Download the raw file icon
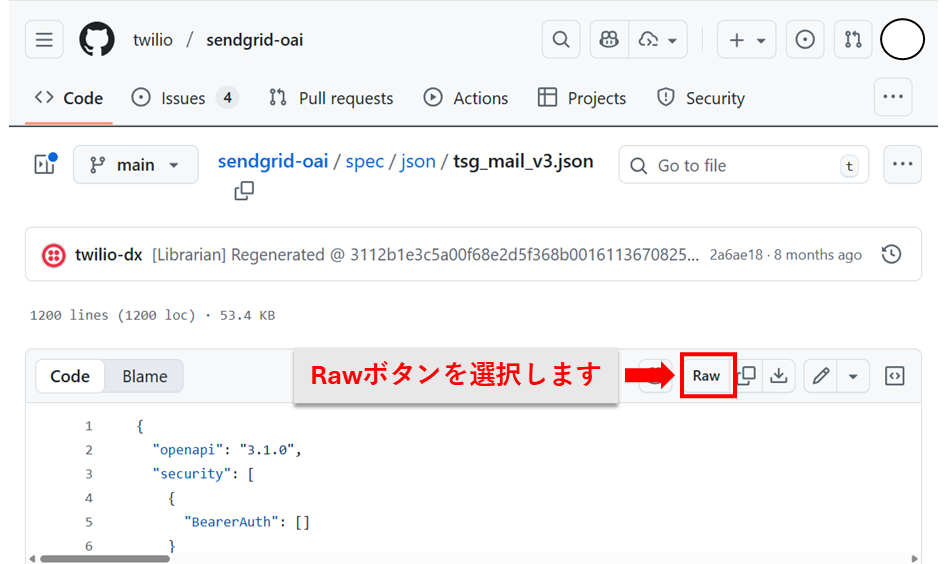The height and width of the screenshot is (564, 947). pos(779,376)
